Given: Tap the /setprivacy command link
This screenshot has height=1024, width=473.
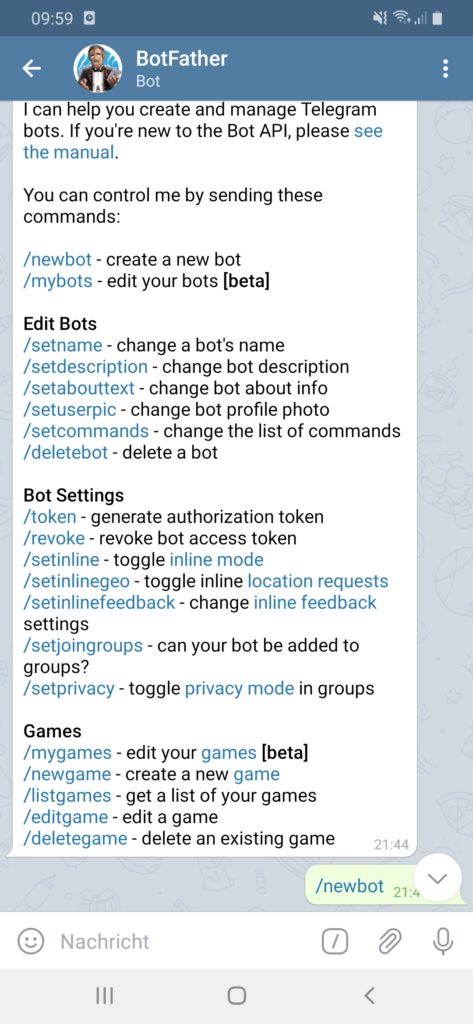Looking at the screenshot, I should (x=69, y=688).
